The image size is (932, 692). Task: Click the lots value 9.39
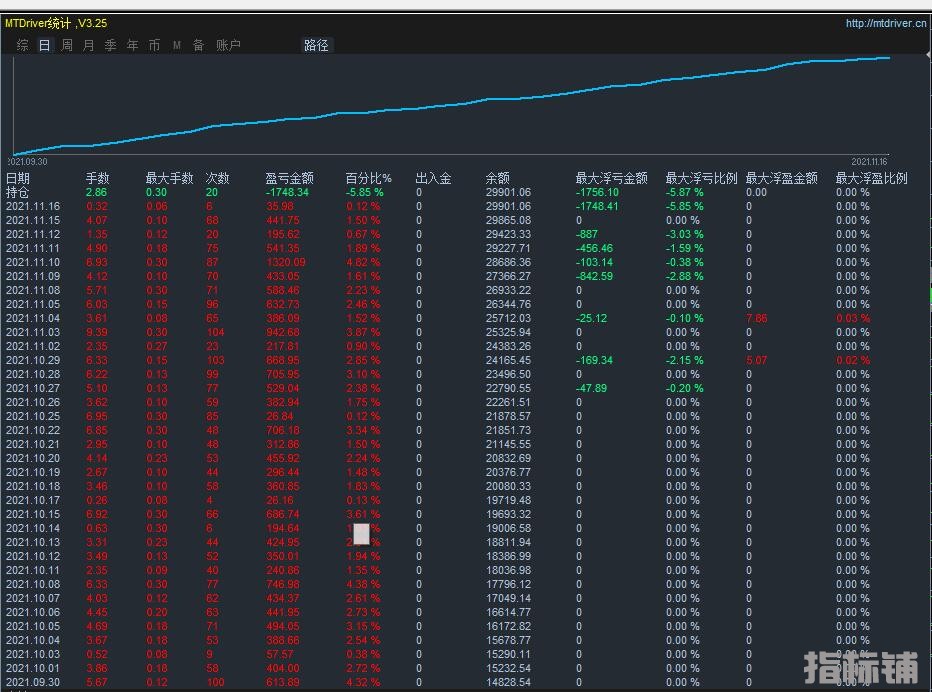(97, 332)
